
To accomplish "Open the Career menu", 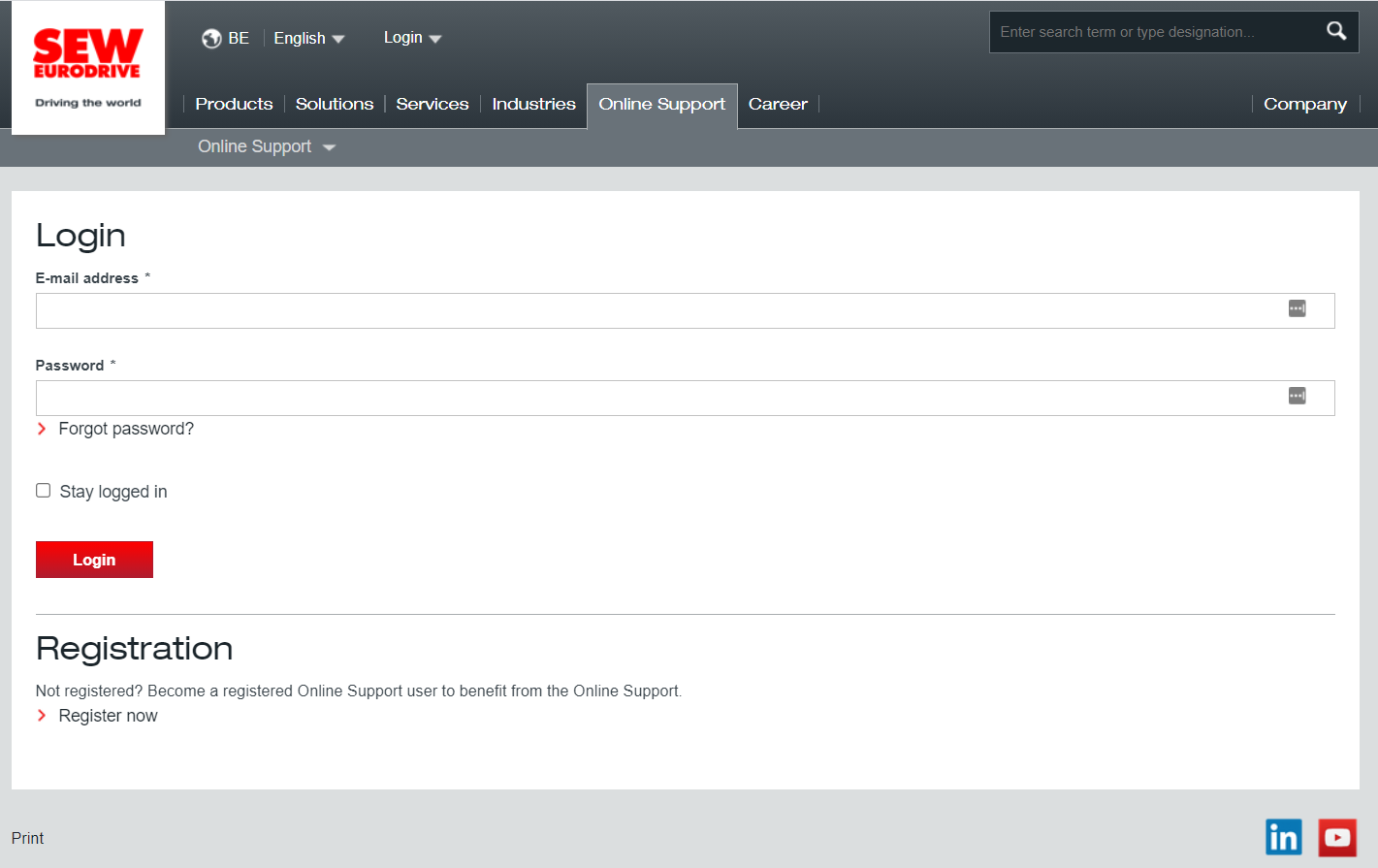I will tap(778, 104).
